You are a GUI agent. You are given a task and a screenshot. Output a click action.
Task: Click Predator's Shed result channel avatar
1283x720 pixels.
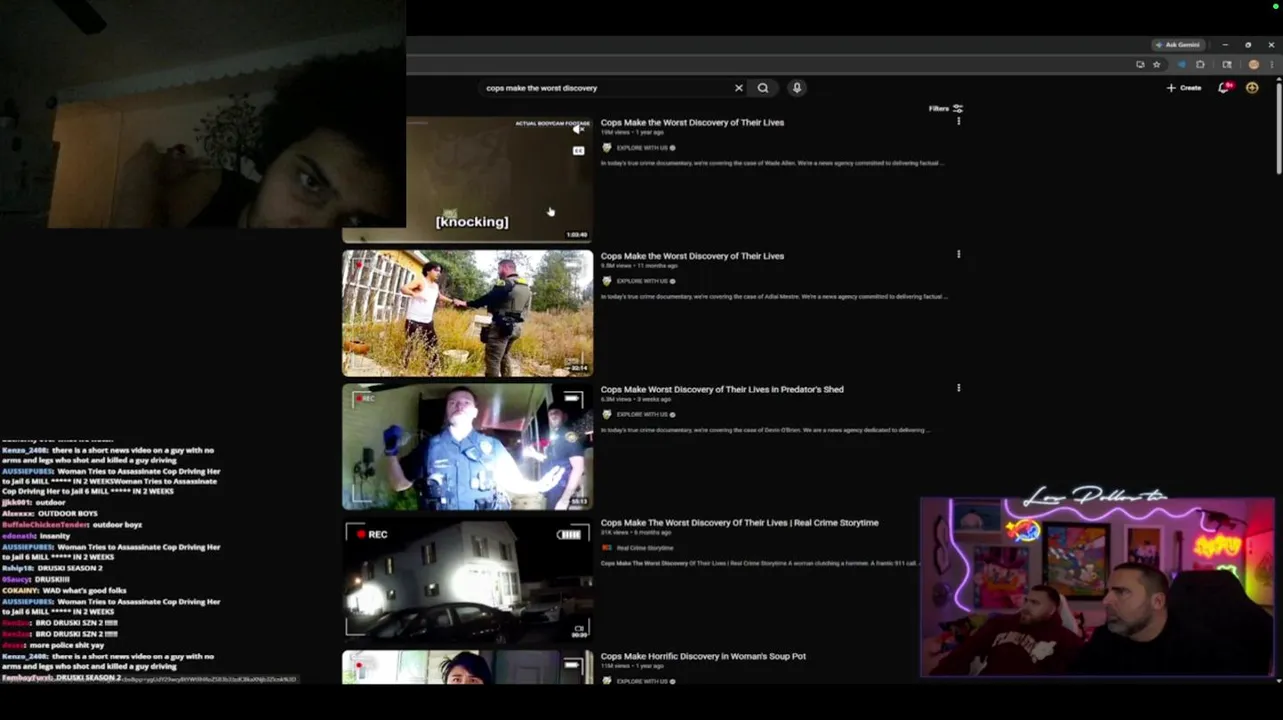pos(606,414)
